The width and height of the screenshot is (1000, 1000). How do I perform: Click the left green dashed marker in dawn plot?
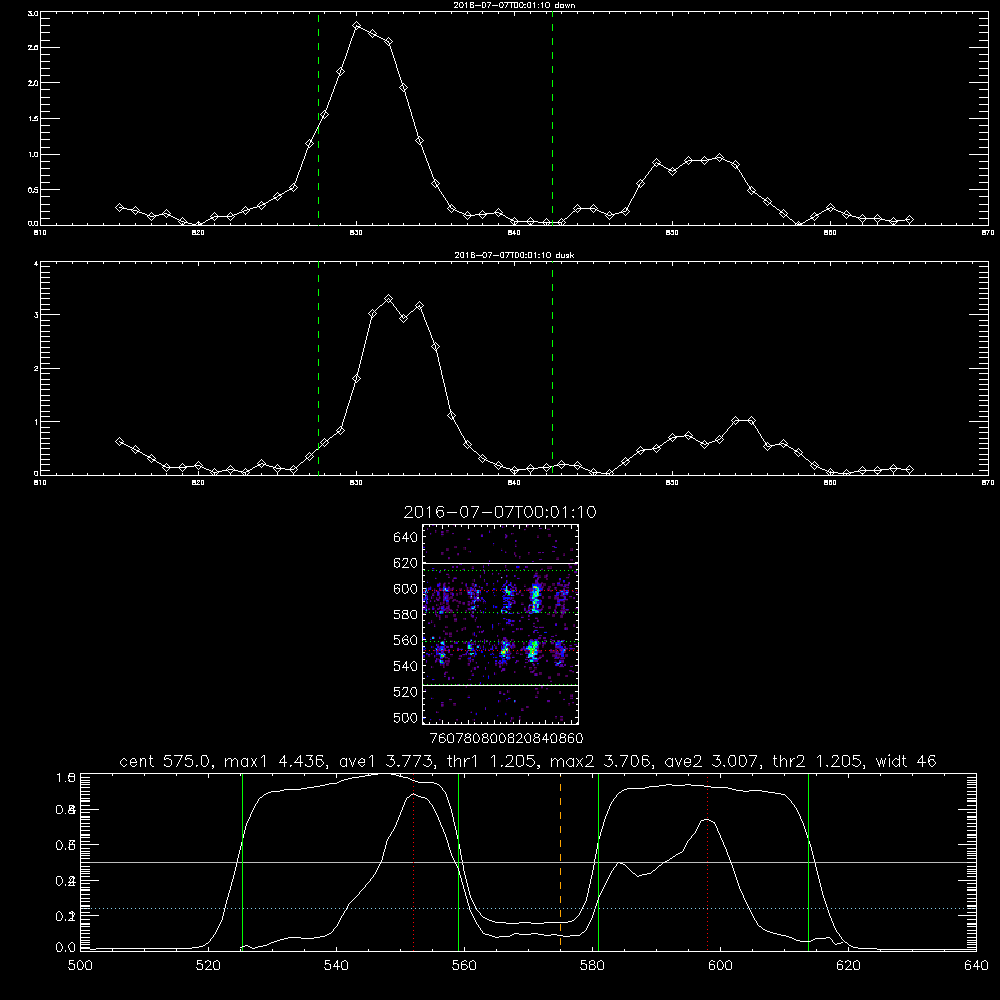(318, 119)
